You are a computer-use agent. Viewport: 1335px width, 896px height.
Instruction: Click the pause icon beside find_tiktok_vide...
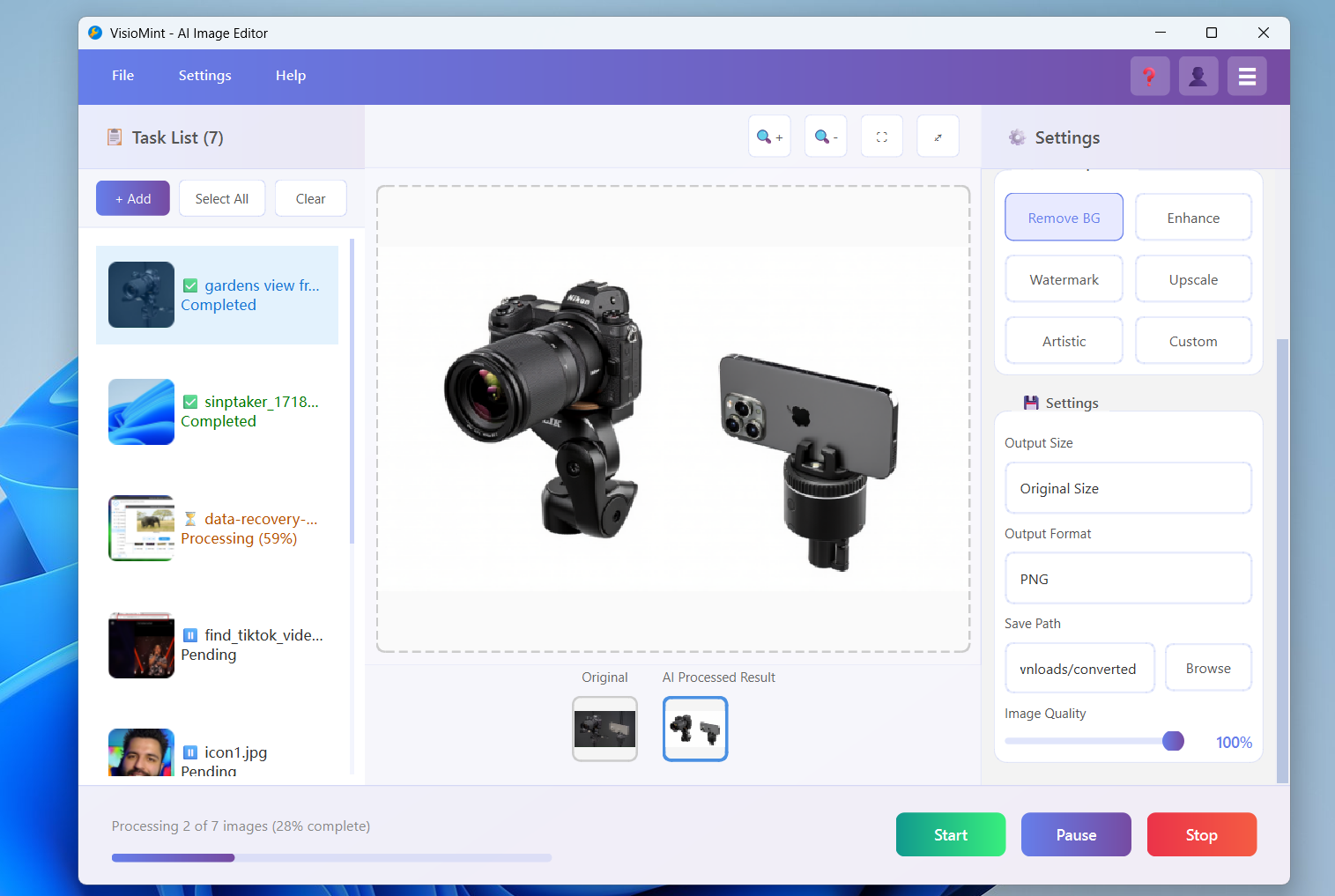point(190,635)
